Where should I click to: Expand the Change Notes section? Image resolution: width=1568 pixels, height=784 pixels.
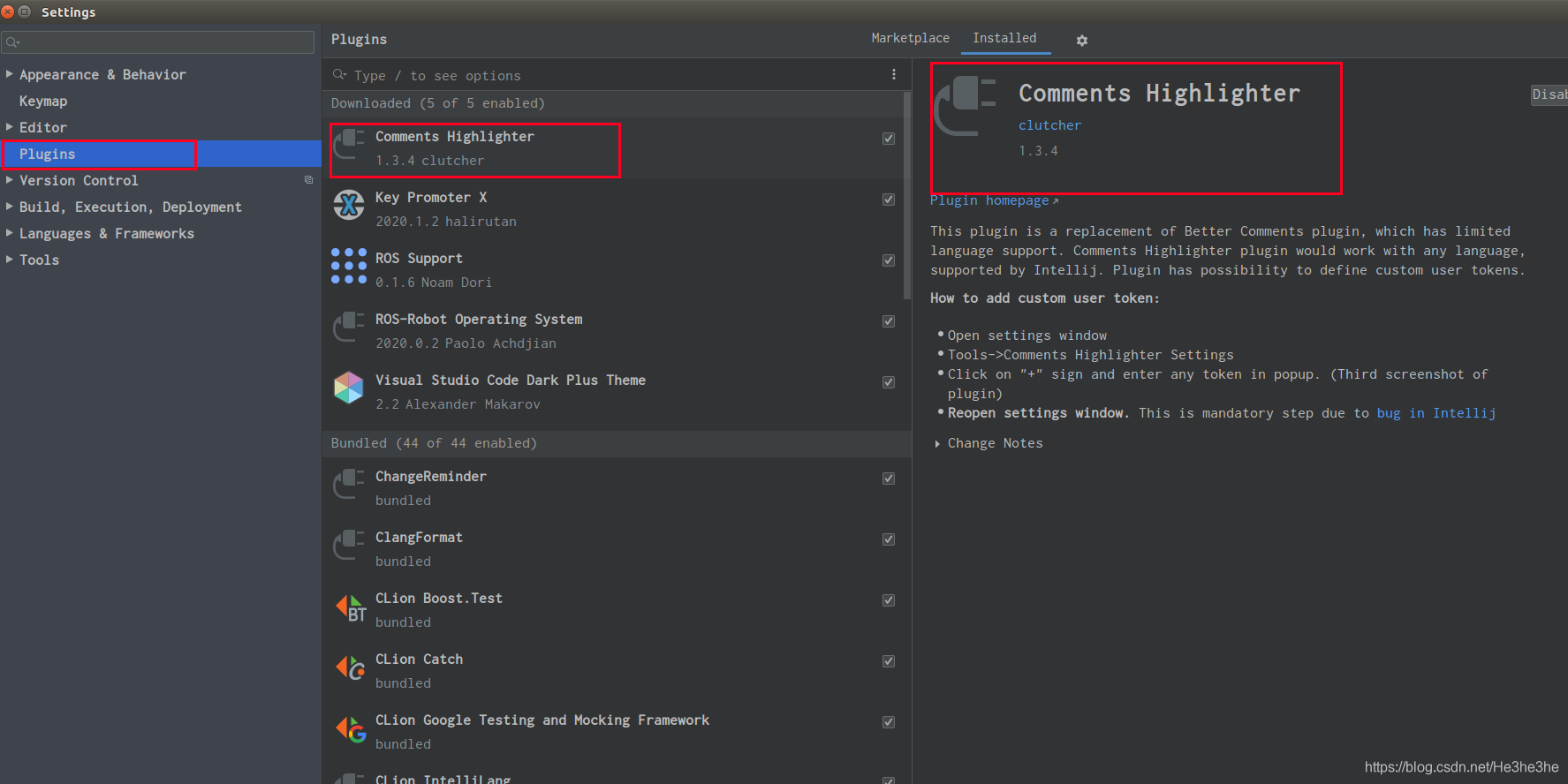pyautogui.click(x=937, y=444)
